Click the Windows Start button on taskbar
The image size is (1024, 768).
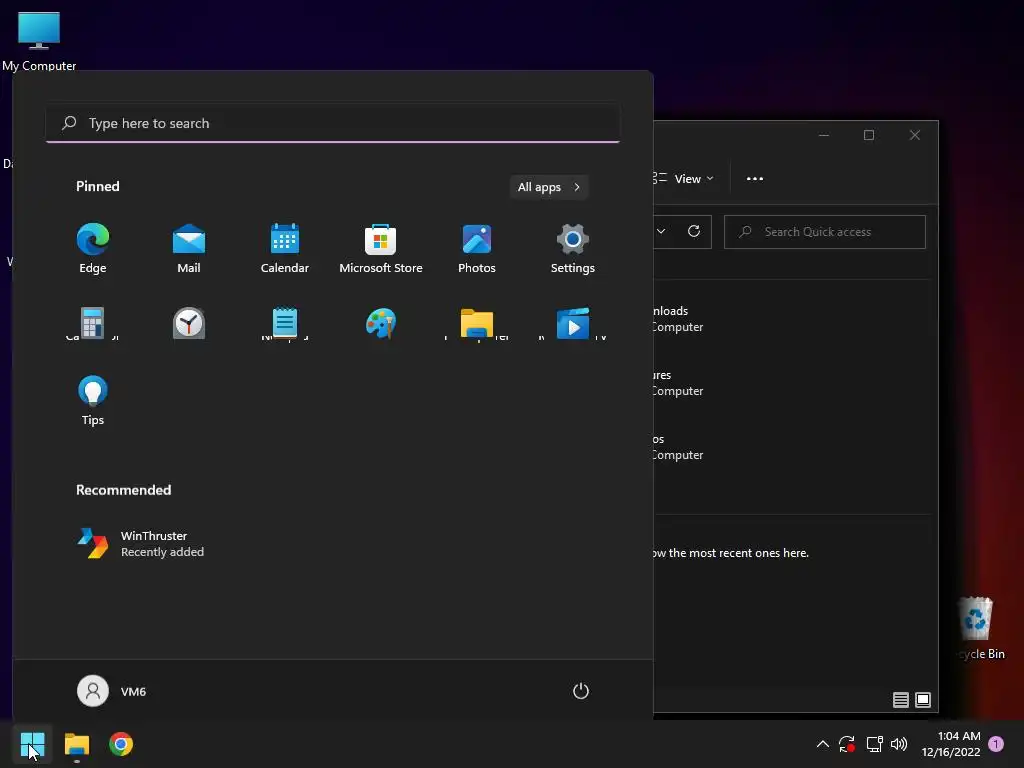coord(32,744)
